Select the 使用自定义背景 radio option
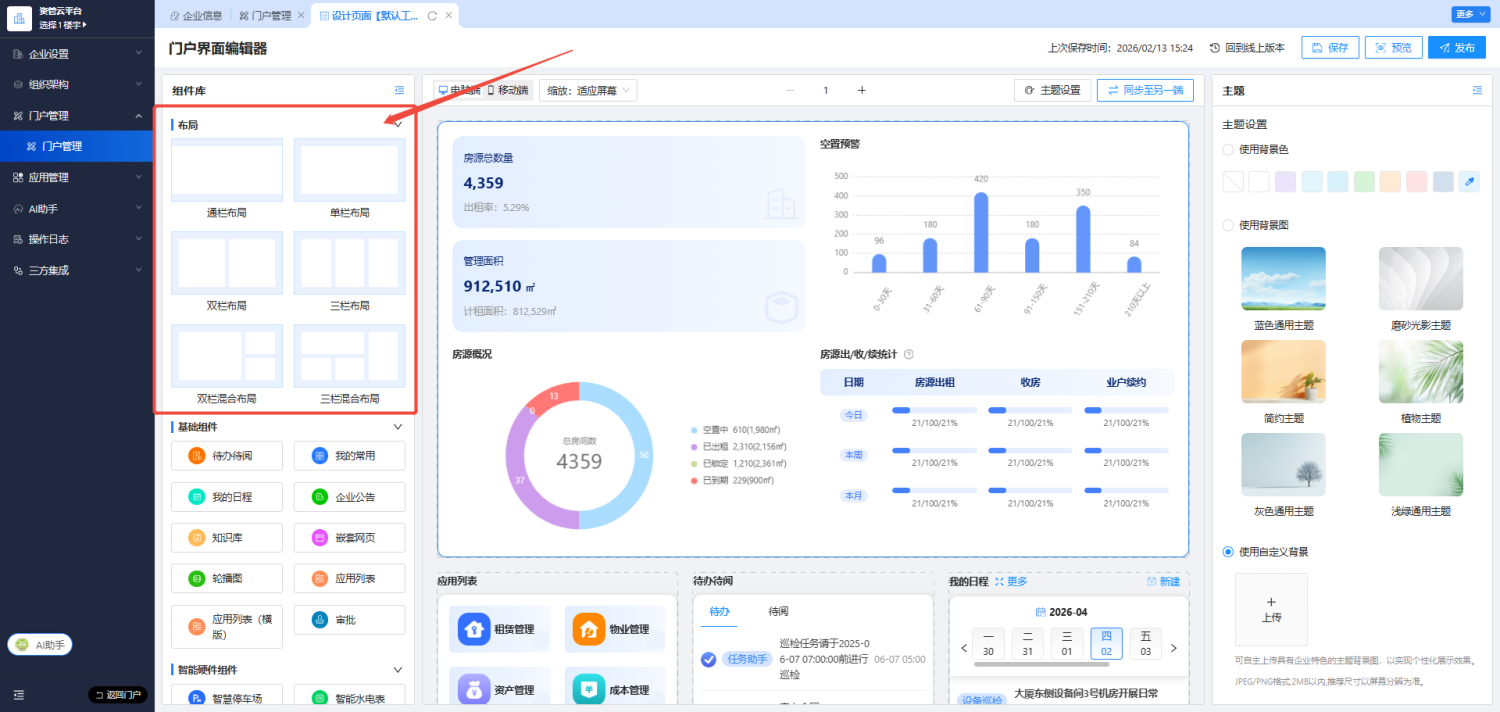 (1228, 551)
